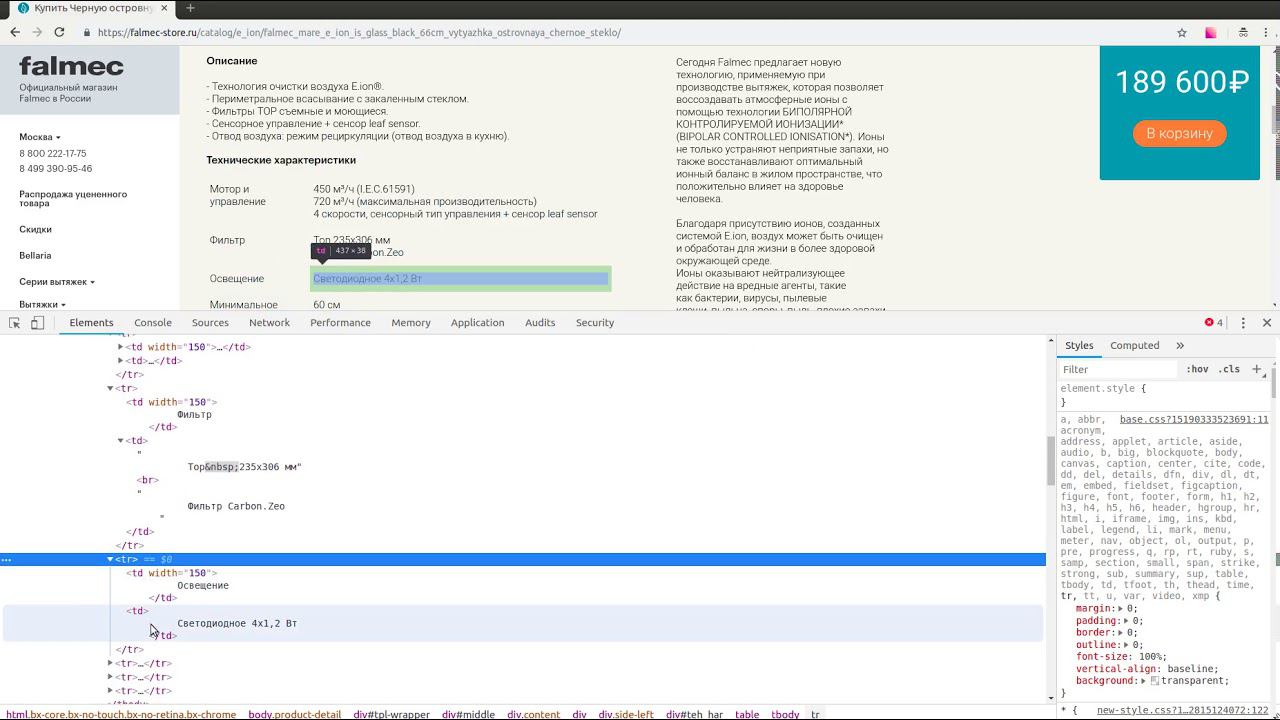Expand the first collapsed td width 150
Viewport: 1280px width, 720px height.
pyautogui.click(x=121, y=347)
